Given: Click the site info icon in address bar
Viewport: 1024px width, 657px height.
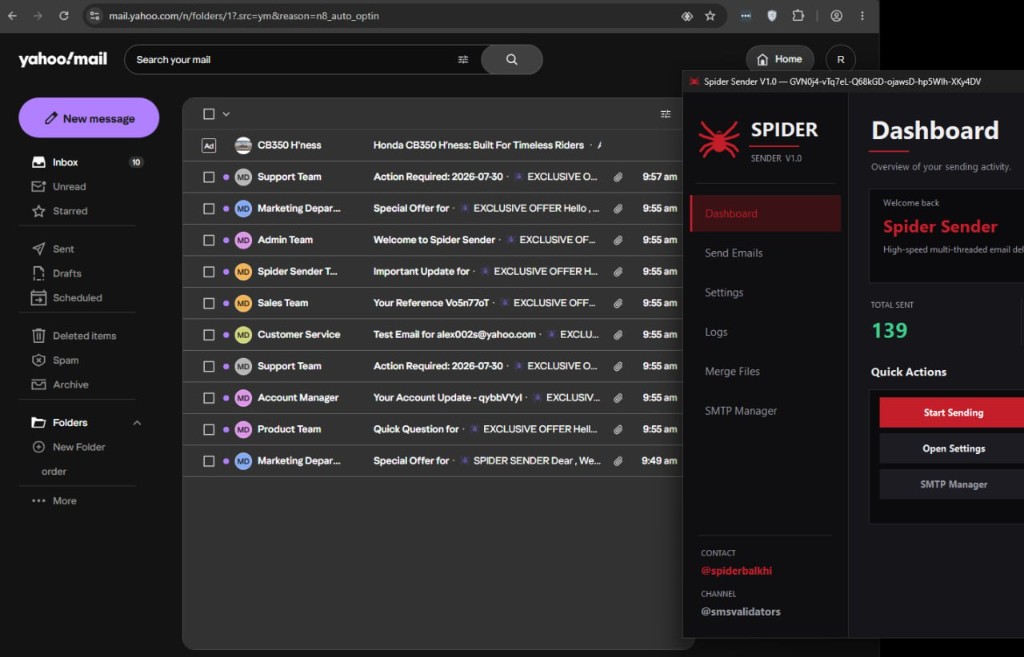Looking at the screenshot, I should pos(94,16).
